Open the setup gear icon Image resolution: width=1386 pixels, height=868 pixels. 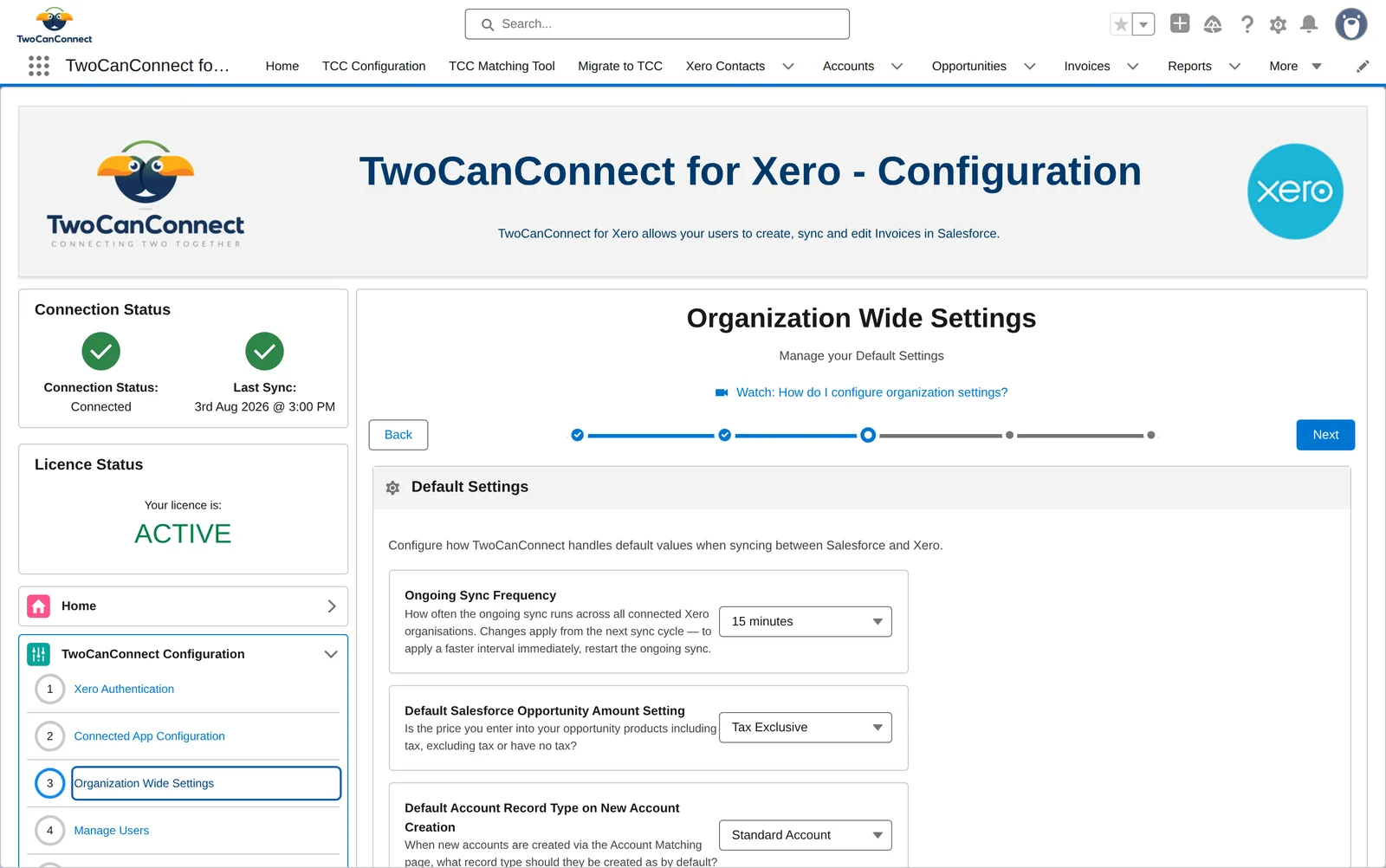point(1278,24)
